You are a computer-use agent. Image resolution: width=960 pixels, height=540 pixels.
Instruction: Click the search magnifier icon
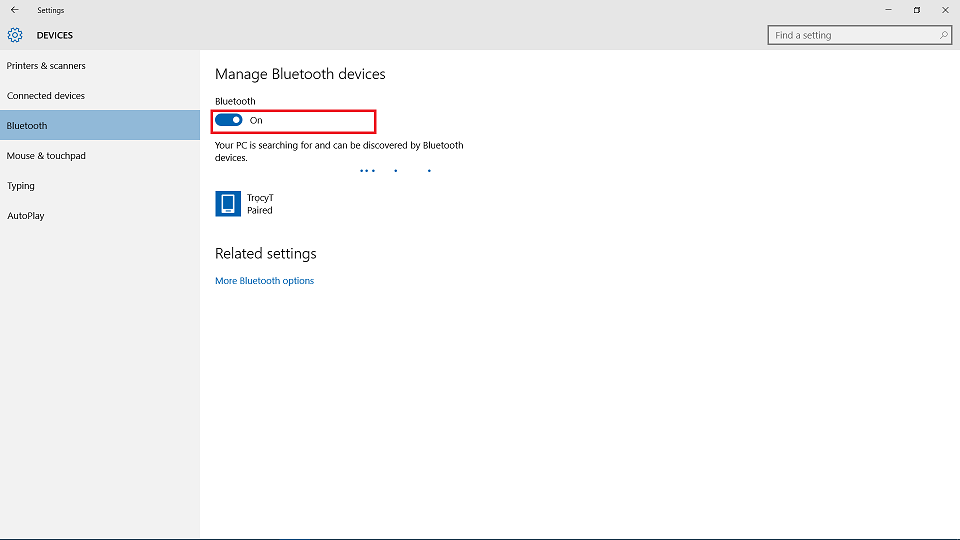click(943, 36)
